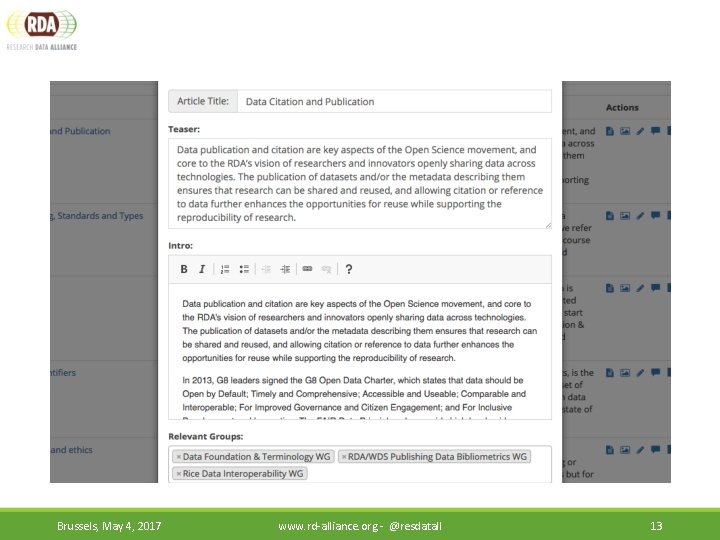Insert a hyperlink using the link icon
Image resolution: width=720 pixels, height=540 pixels.
tap(308, 269)
